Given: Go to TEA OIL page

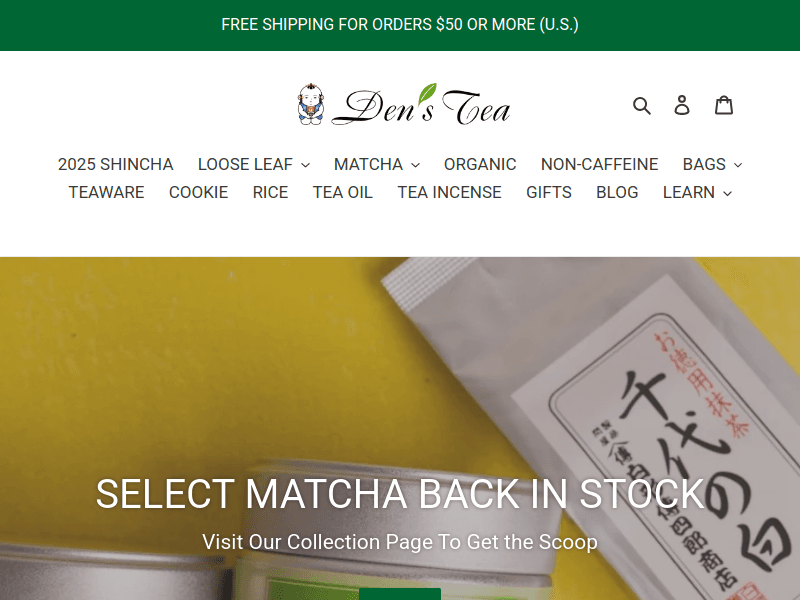Looking at the screenshot, I should pyautogui.click(x=343, y=192).
